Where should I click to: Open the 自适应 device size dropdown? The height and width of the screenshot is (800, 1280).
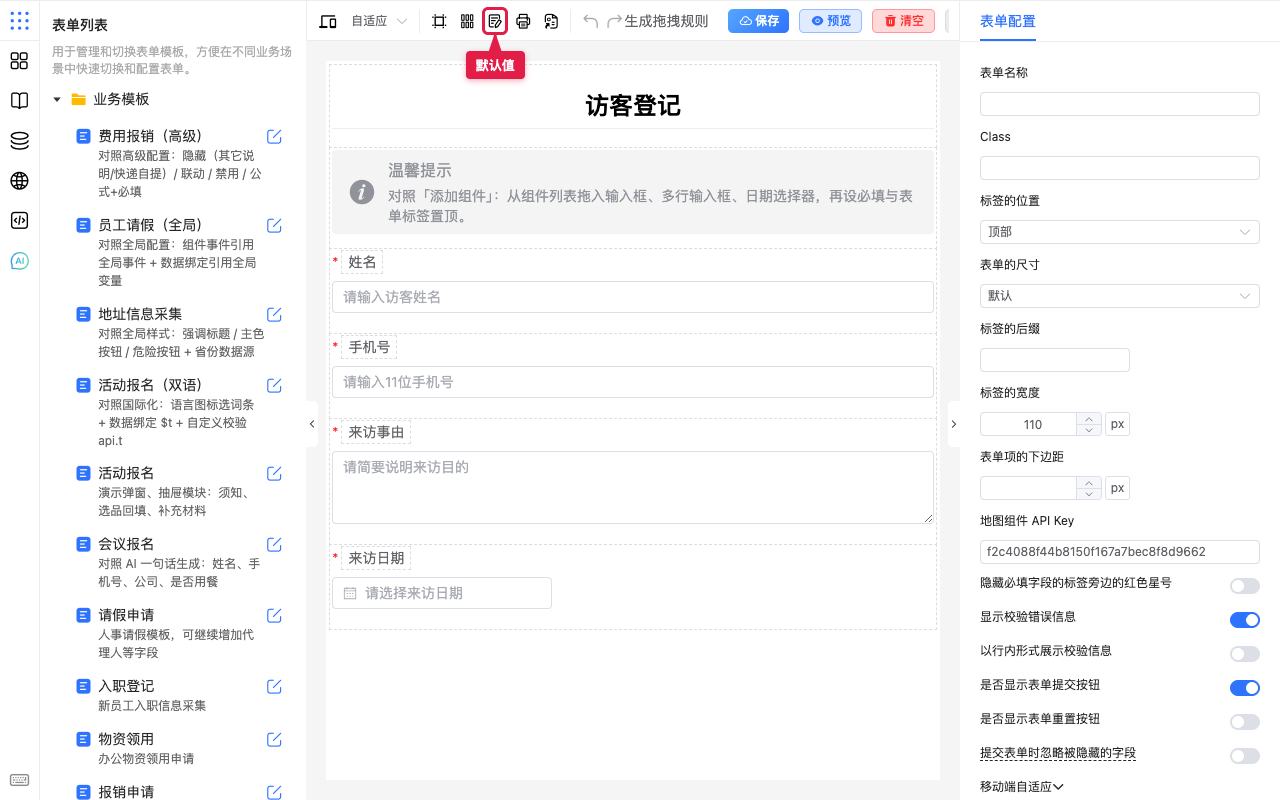click(379, 21)
